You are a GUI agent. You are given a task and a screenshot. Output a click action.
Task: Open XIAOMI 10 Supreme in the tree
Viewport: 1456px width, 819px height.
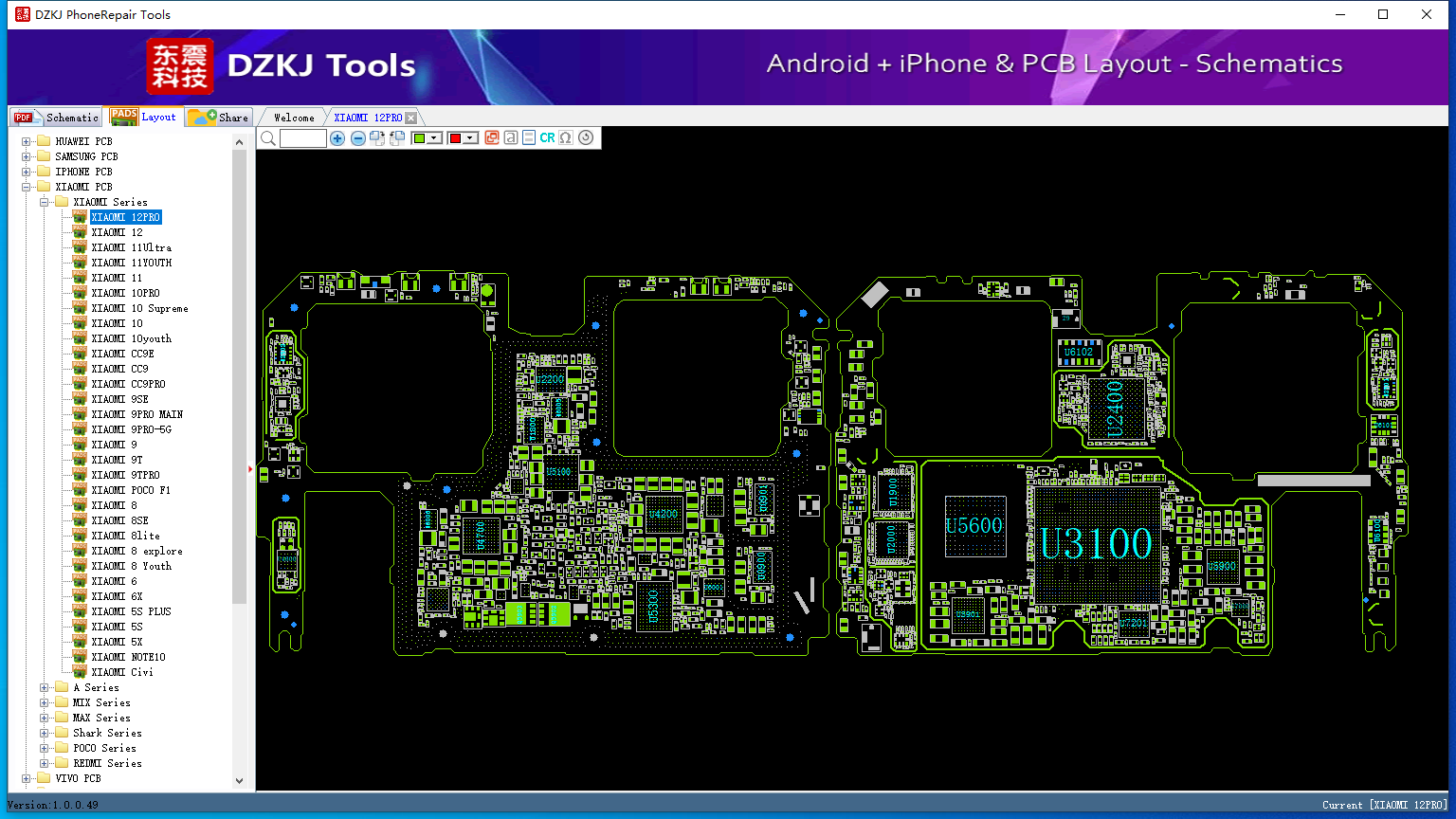point(139,308)
